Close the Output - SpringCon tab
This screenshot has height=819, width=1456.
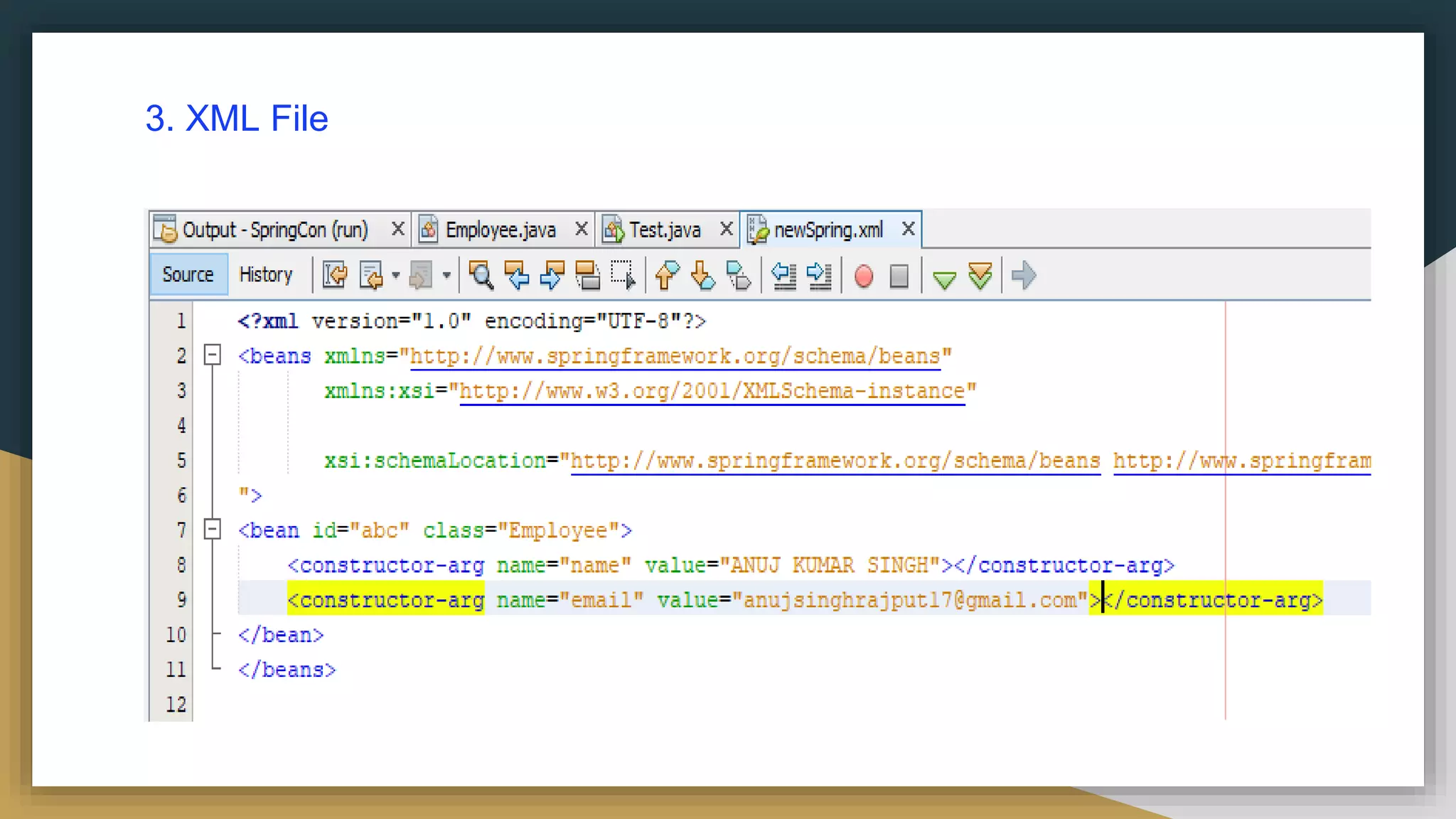[x=398, y=229]
